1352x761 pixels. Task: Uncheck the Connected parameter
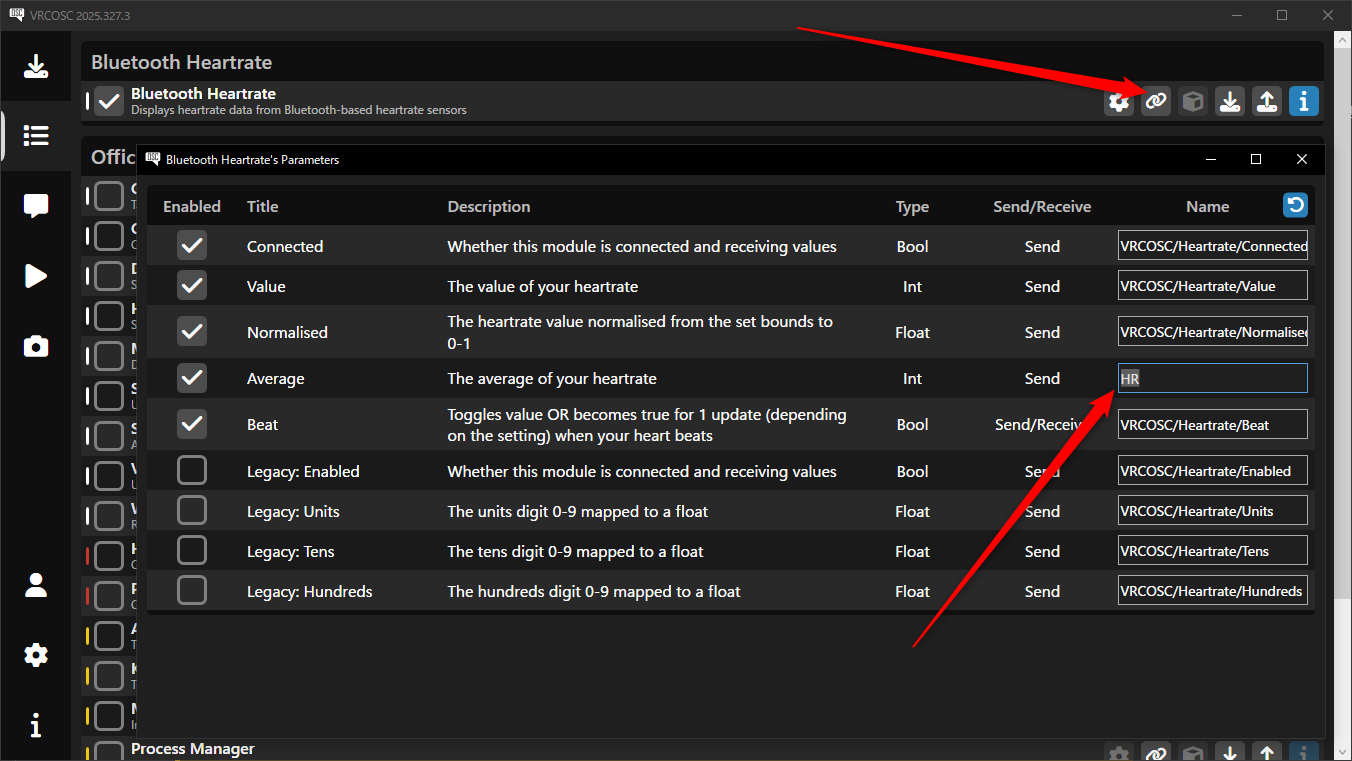coord(192,245)
